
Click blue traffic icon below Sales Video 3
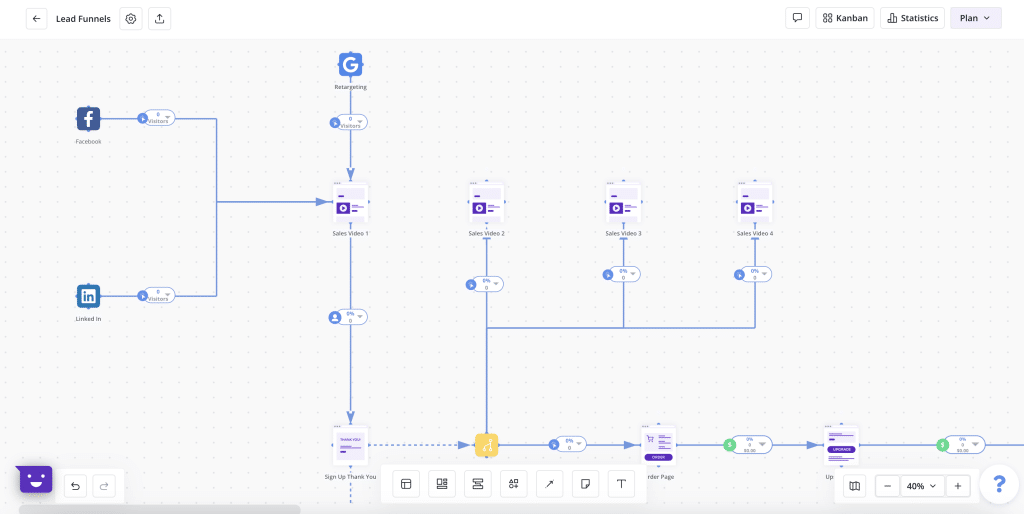tap(607, 274)
